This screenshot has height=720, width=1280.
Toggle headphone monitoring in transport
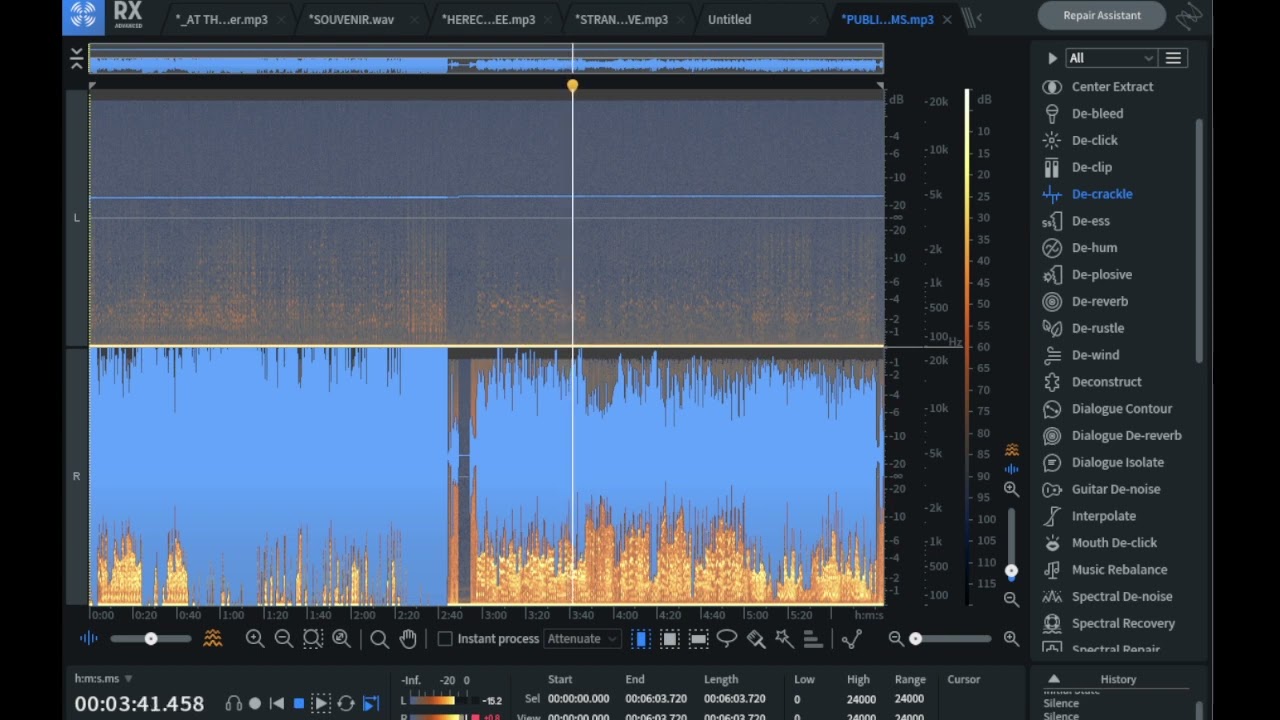[233, 704]
